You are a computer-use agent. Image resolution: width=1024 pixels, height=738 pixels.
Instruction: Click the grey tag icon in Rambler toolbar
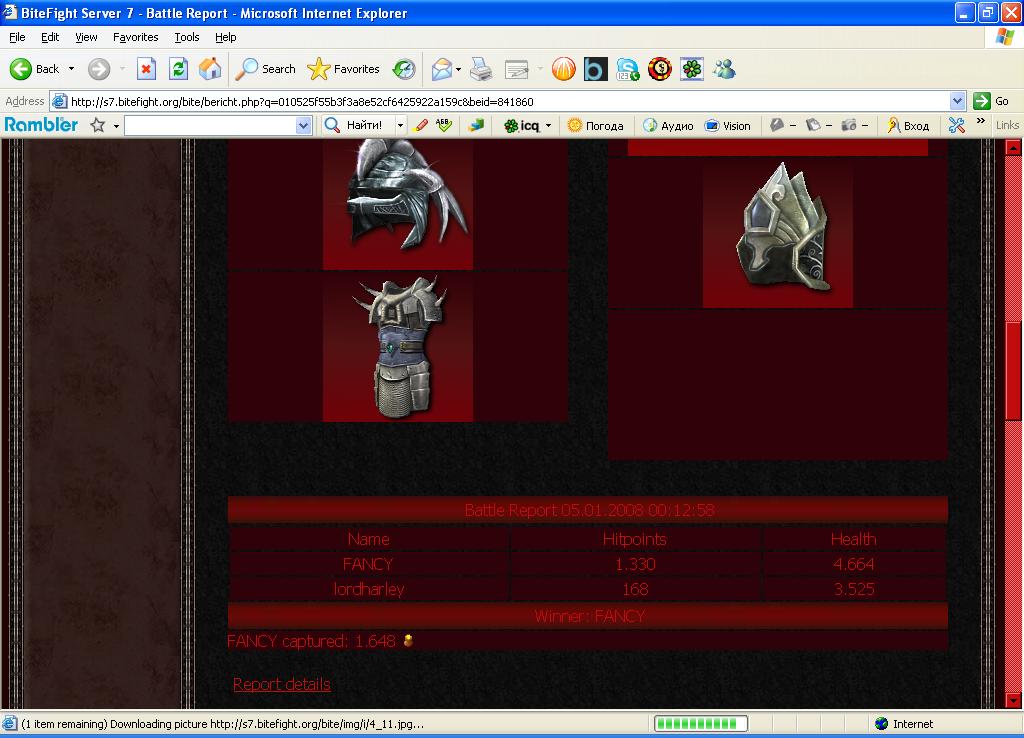coord(776,125)
